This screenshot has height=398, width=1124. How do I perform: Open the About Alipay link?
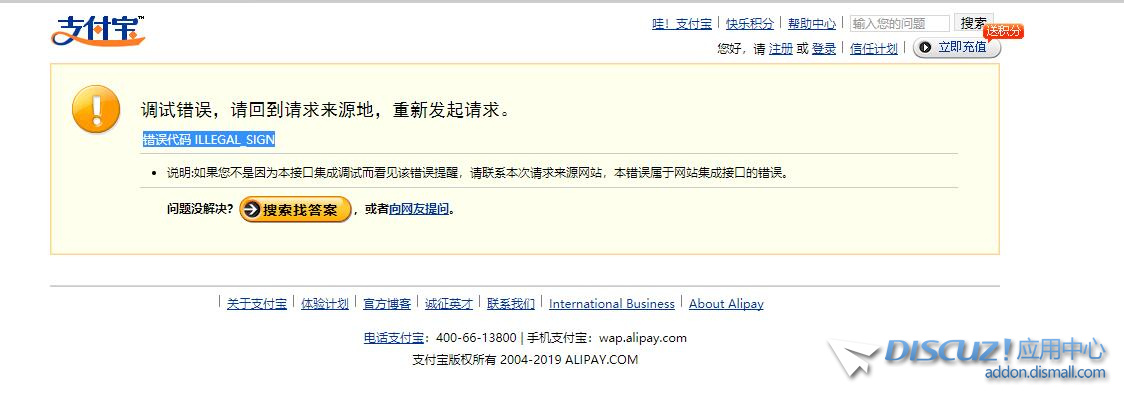(x=726, y=304)
